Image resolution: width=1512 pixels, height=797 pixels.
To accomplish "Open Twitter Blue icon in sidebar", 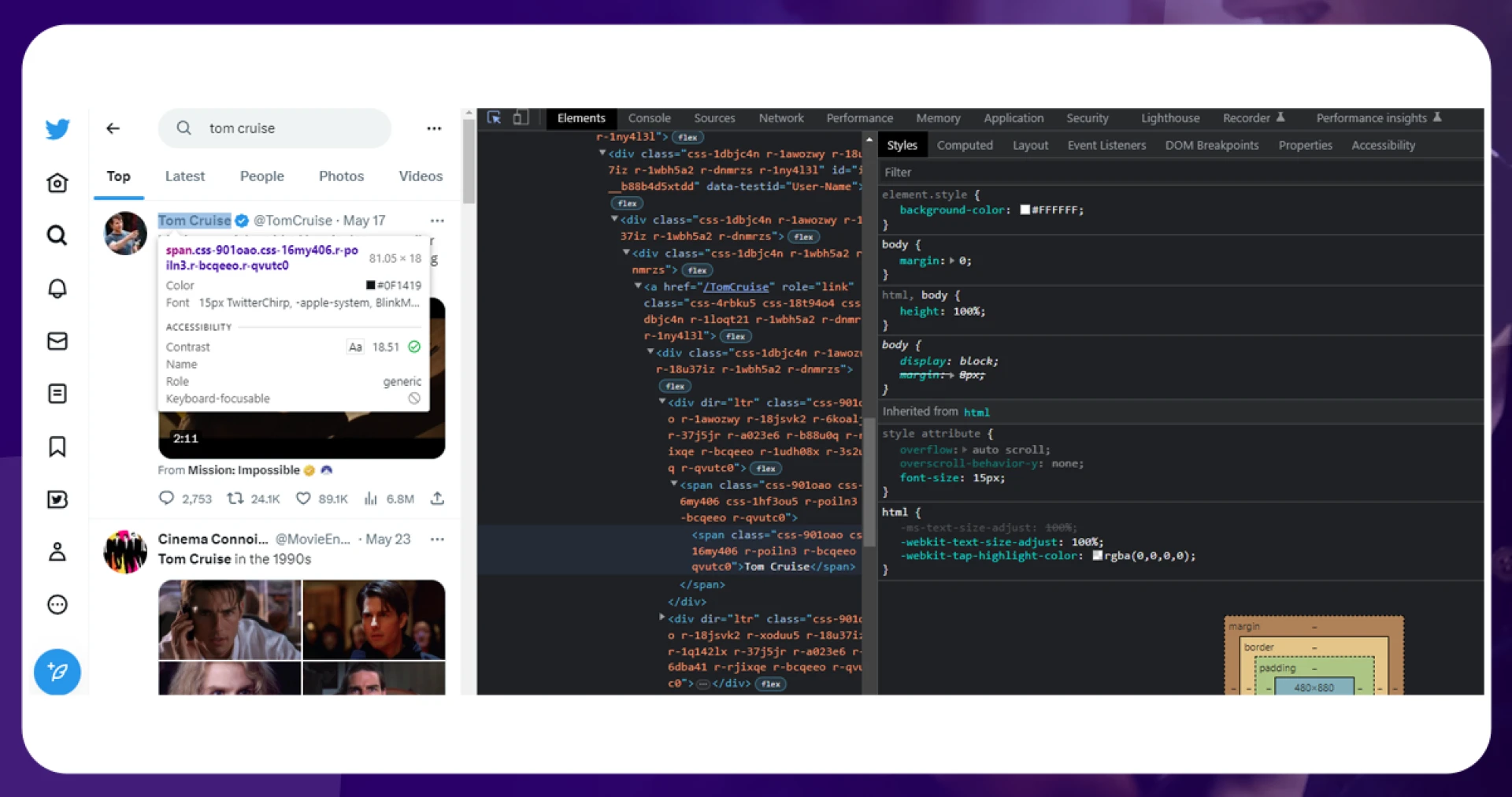I will (57, 499).
